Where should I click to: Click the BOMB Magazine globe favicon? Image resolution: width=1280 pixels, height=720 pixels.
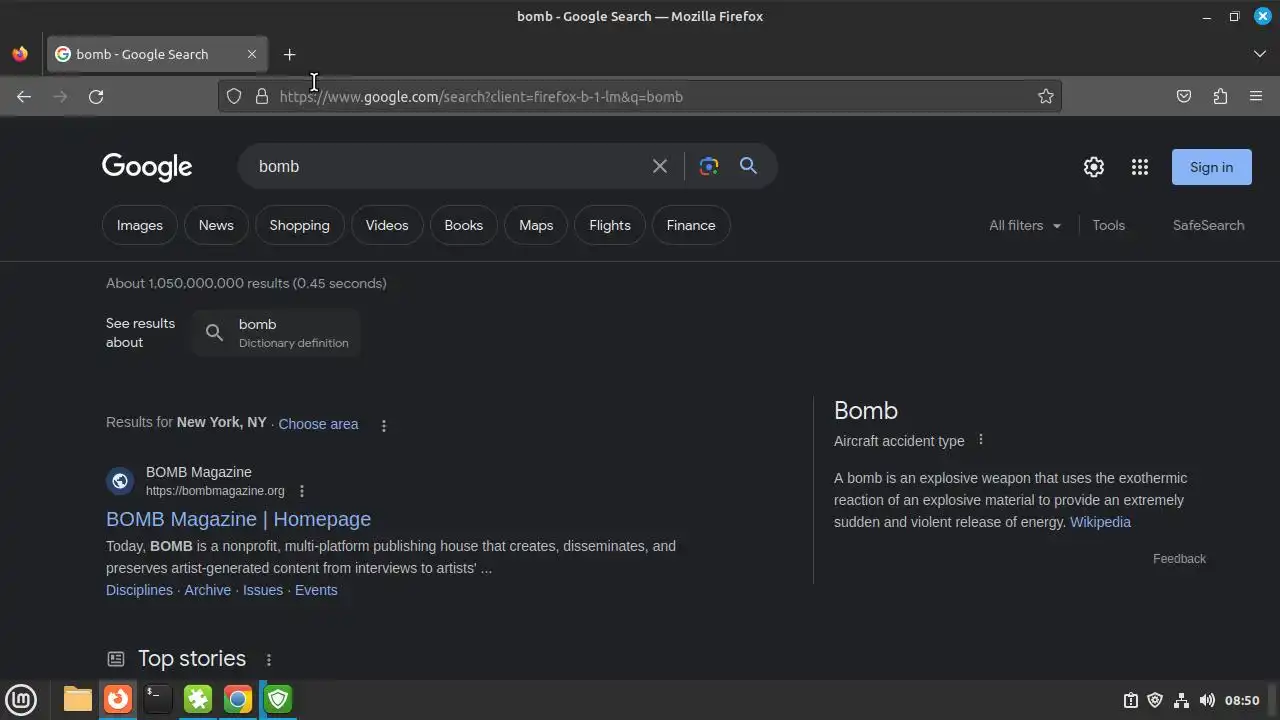(x=120, y=481)
